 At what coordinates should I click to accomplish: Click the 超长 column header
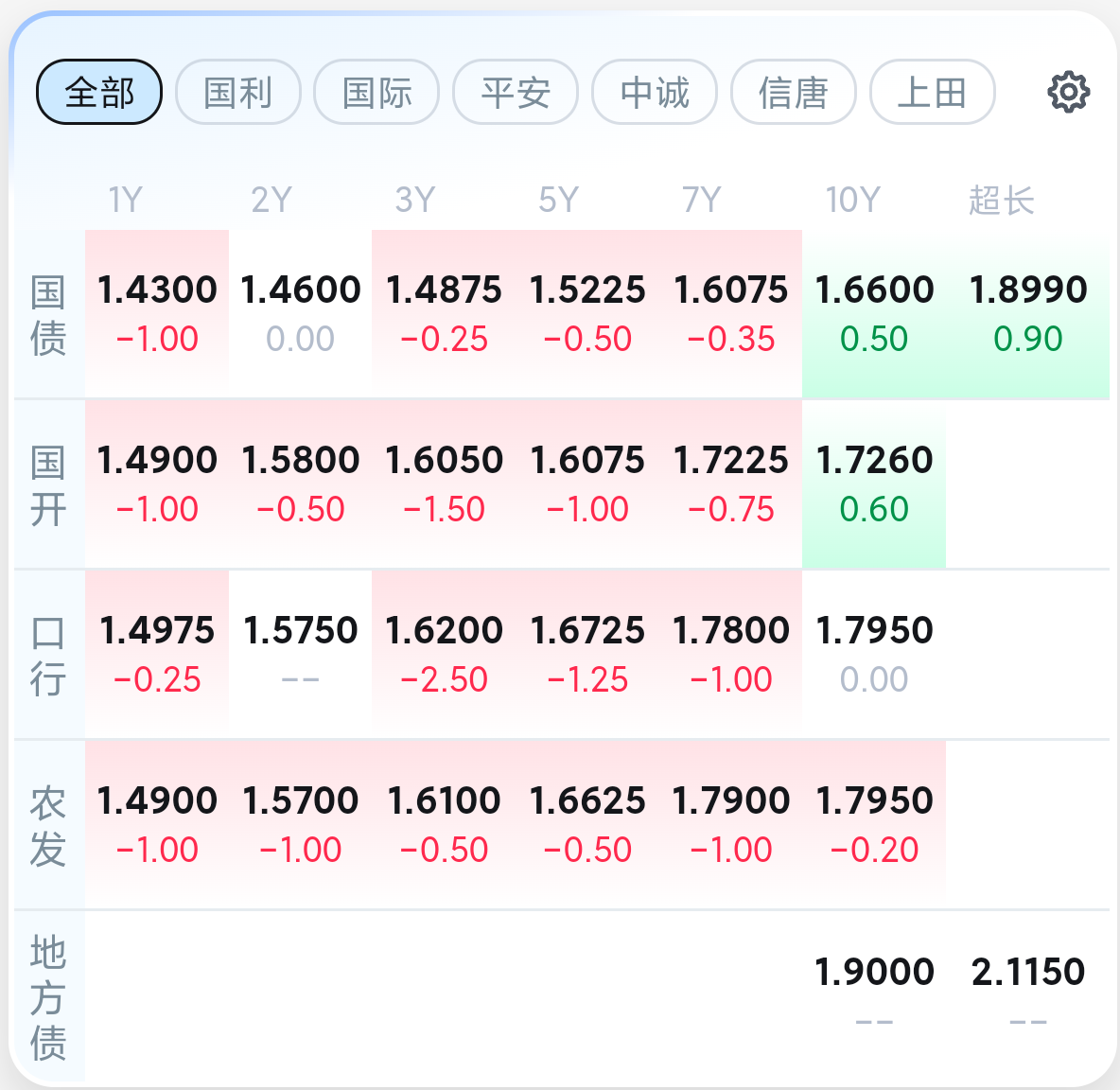(1002, 200)
